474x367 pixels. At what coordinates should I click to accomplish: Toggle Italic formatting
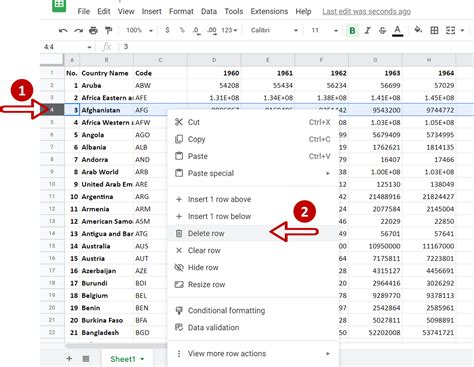tap(367, 31)
